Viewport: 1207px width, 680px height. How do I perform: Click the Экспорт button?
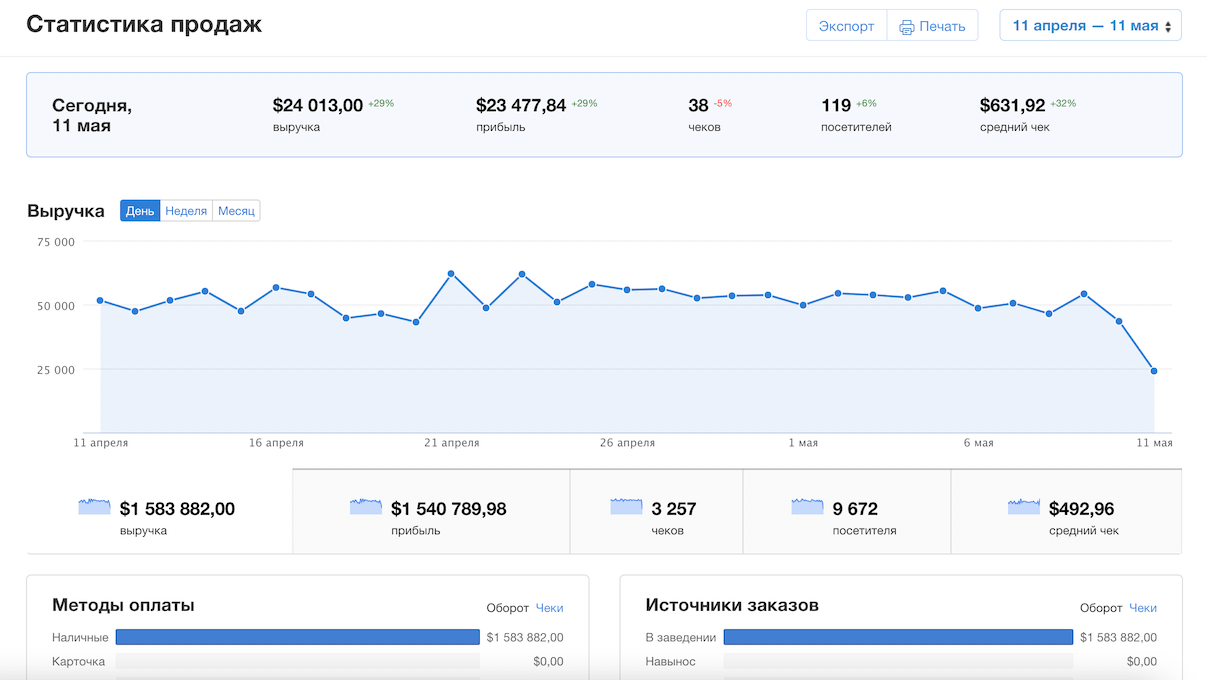click(x=846, y=26)
